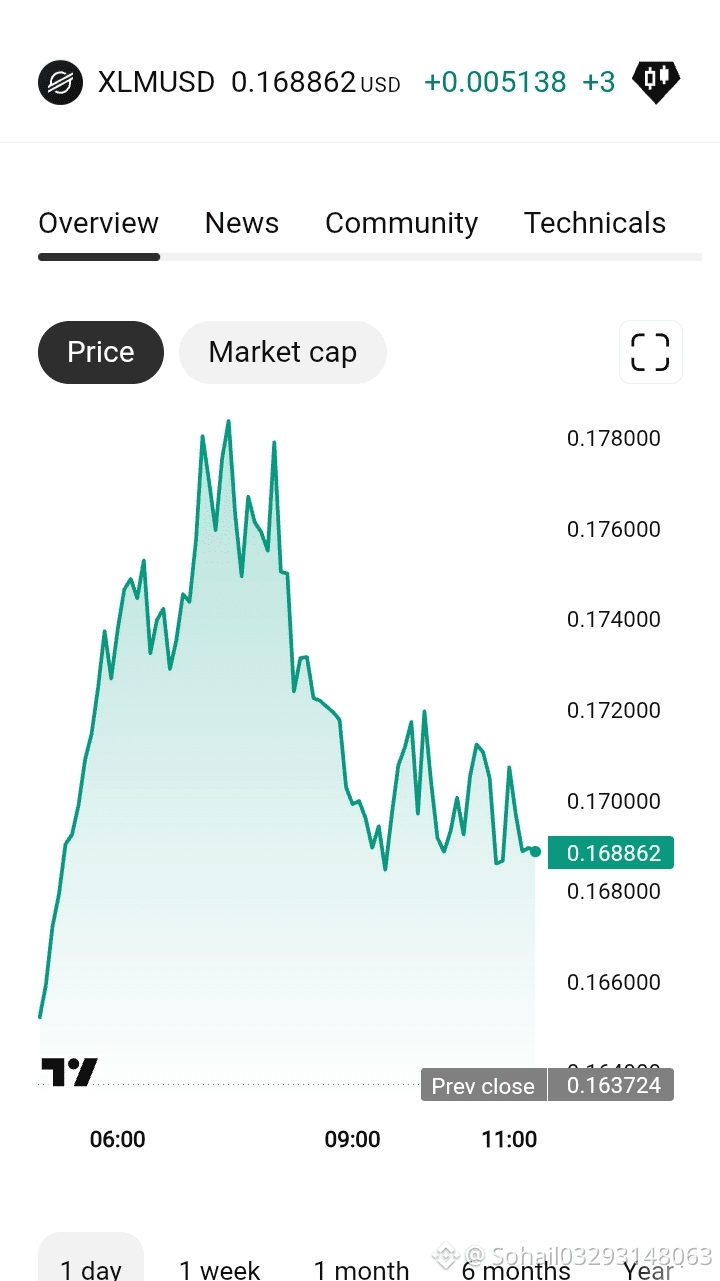Image resolution: width=720 pixels, height=1281 pixels.
Task: Toggle chart to Market cap view
Action: point(283,352)
